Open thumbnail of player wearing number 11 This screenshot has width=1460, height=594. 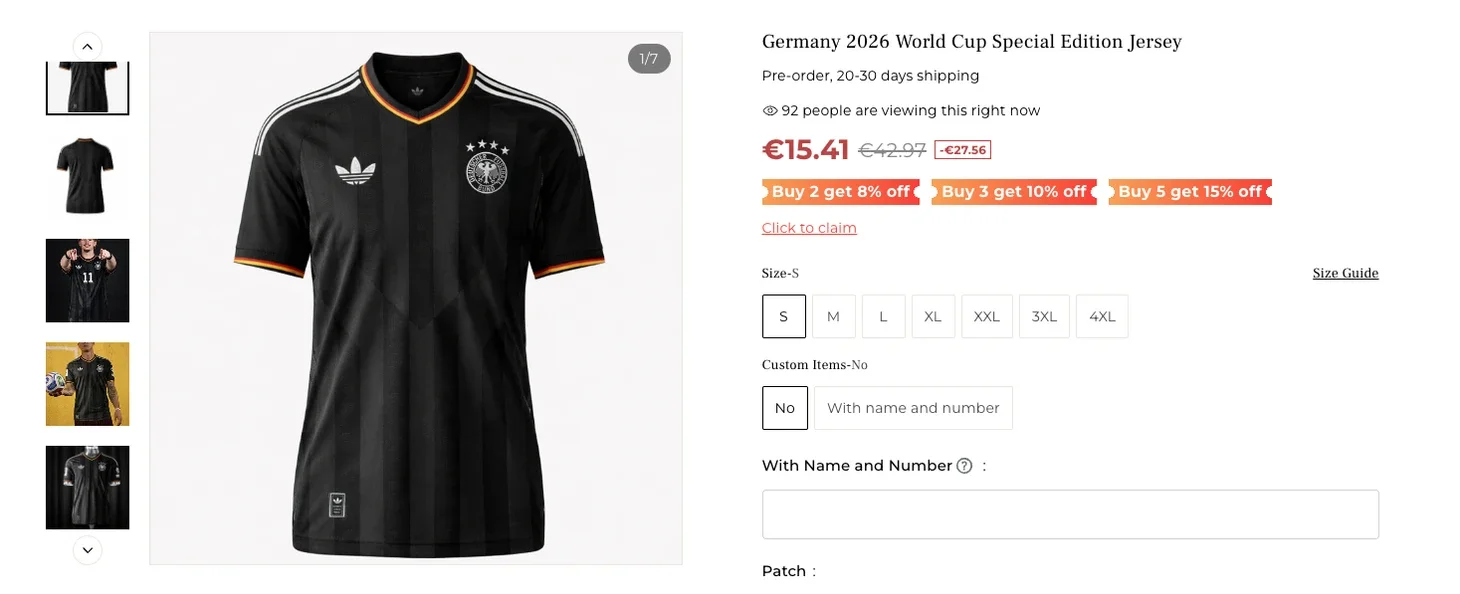(88, 280)
